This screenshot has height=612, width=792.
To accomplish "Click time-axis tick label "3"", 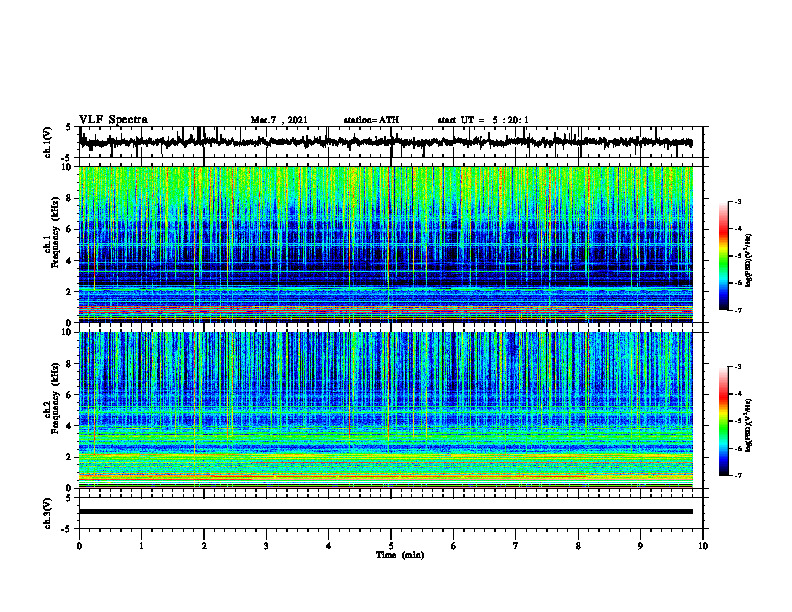I will pos(266,546).
